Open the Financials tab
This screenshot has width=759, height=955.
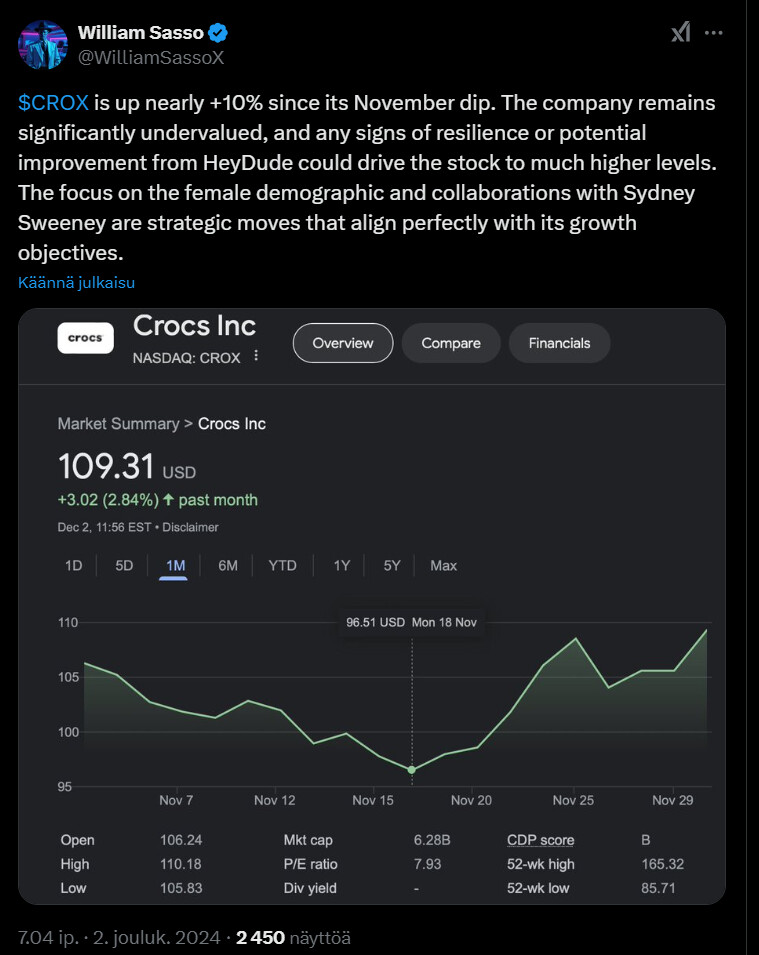(x=559, y=343)
